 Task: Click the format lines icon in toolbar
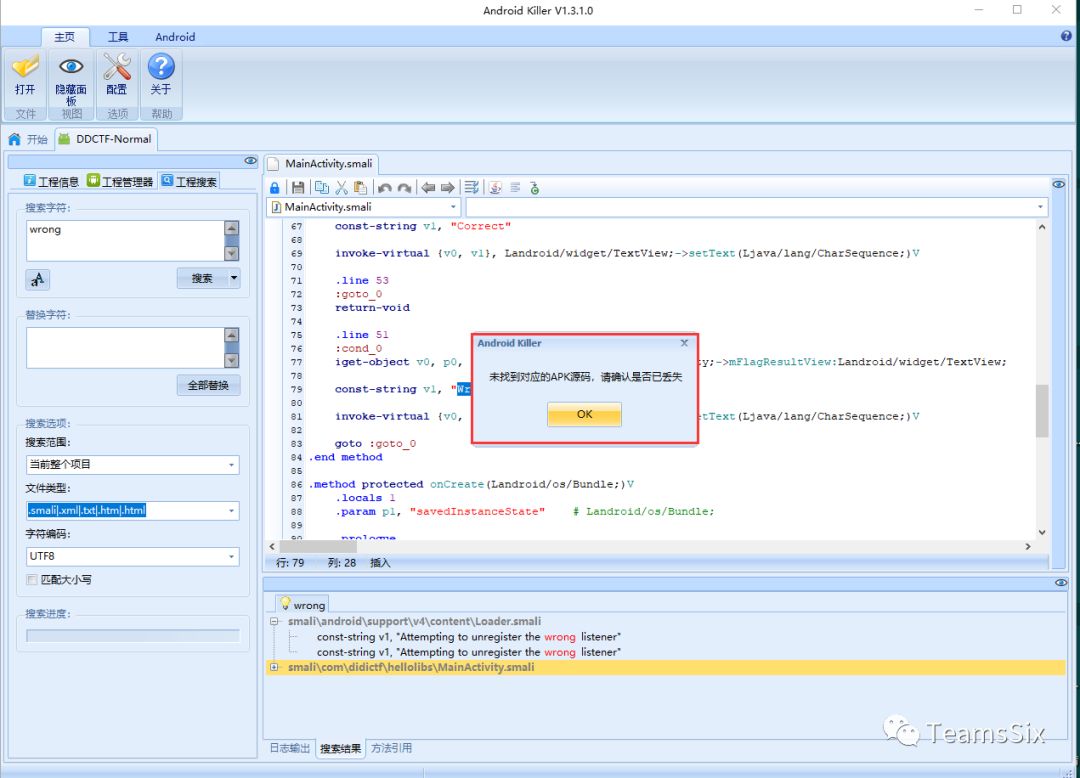click(x=472, y=187)
